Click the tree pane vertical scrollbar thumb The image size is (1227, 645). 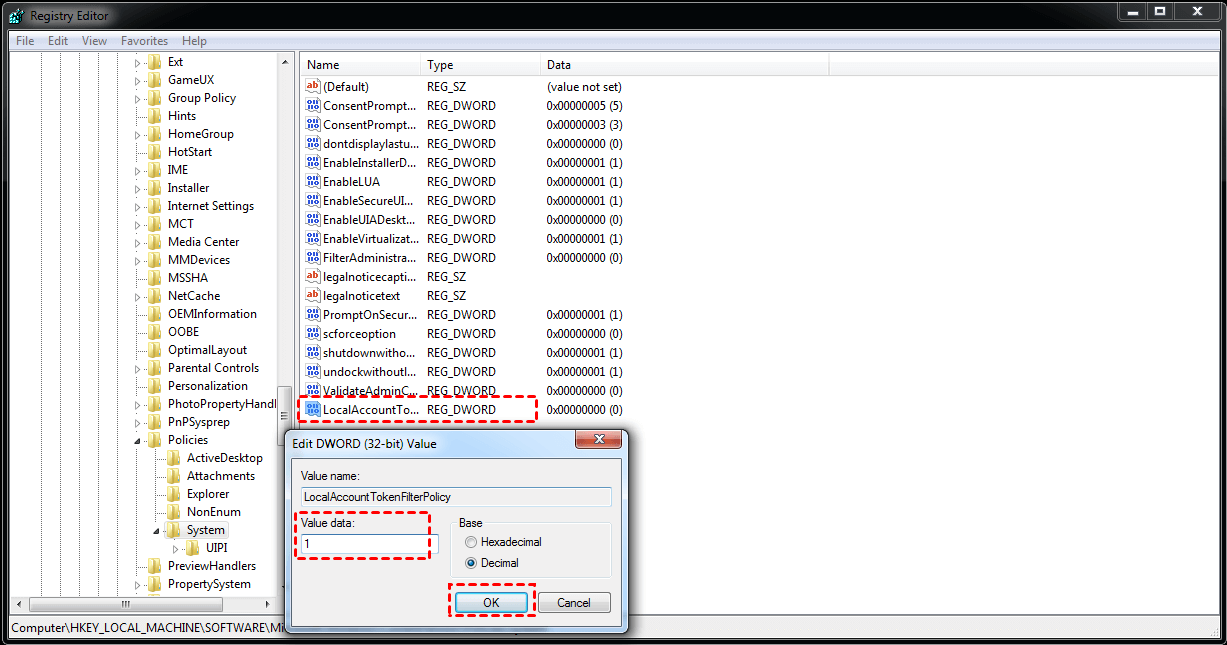(x=285, y=414)
